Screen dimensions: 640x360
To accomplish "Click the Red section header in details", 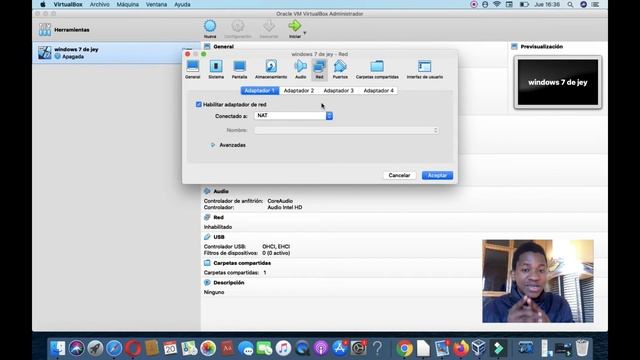I will [218, 217].
